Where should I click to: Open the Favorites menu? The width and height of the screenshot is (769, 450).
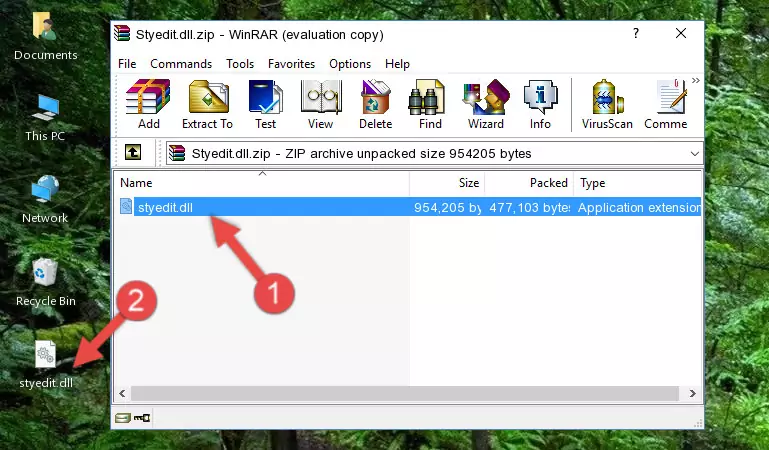click(x=291, y=64)
